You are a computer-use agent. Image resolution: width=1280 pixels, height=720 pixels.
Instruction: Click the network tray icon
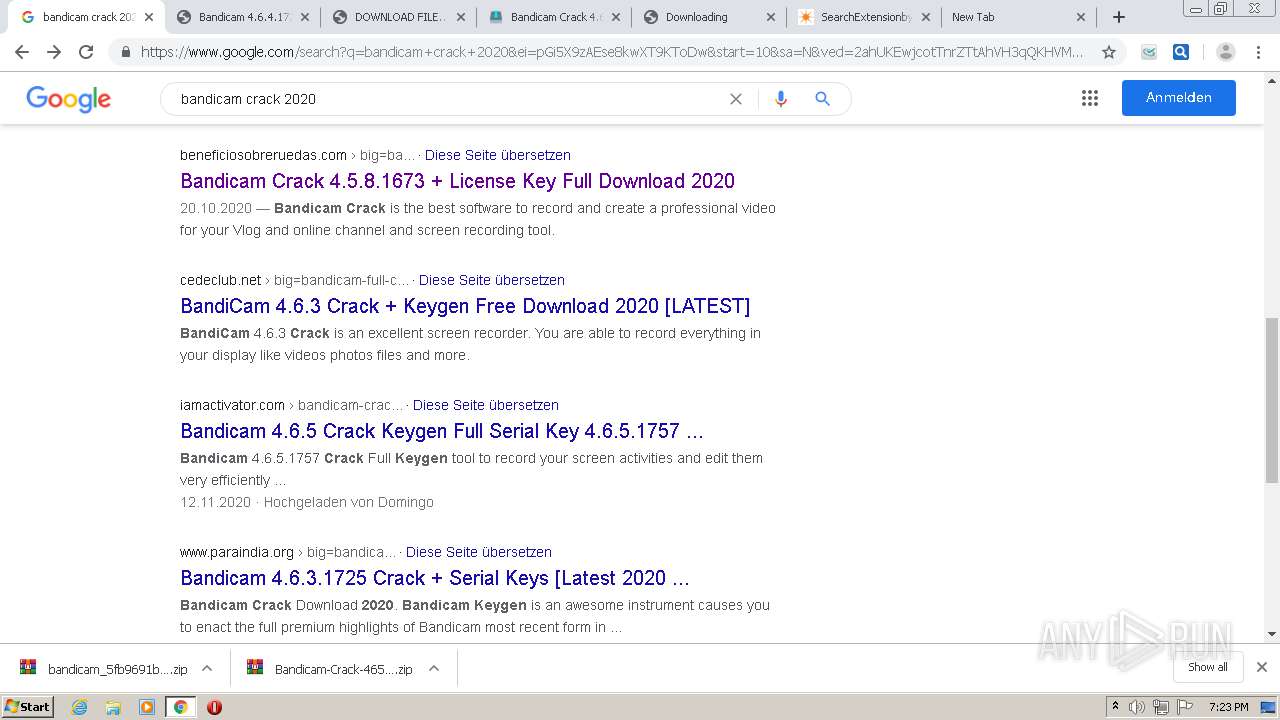coord(1161,707)
